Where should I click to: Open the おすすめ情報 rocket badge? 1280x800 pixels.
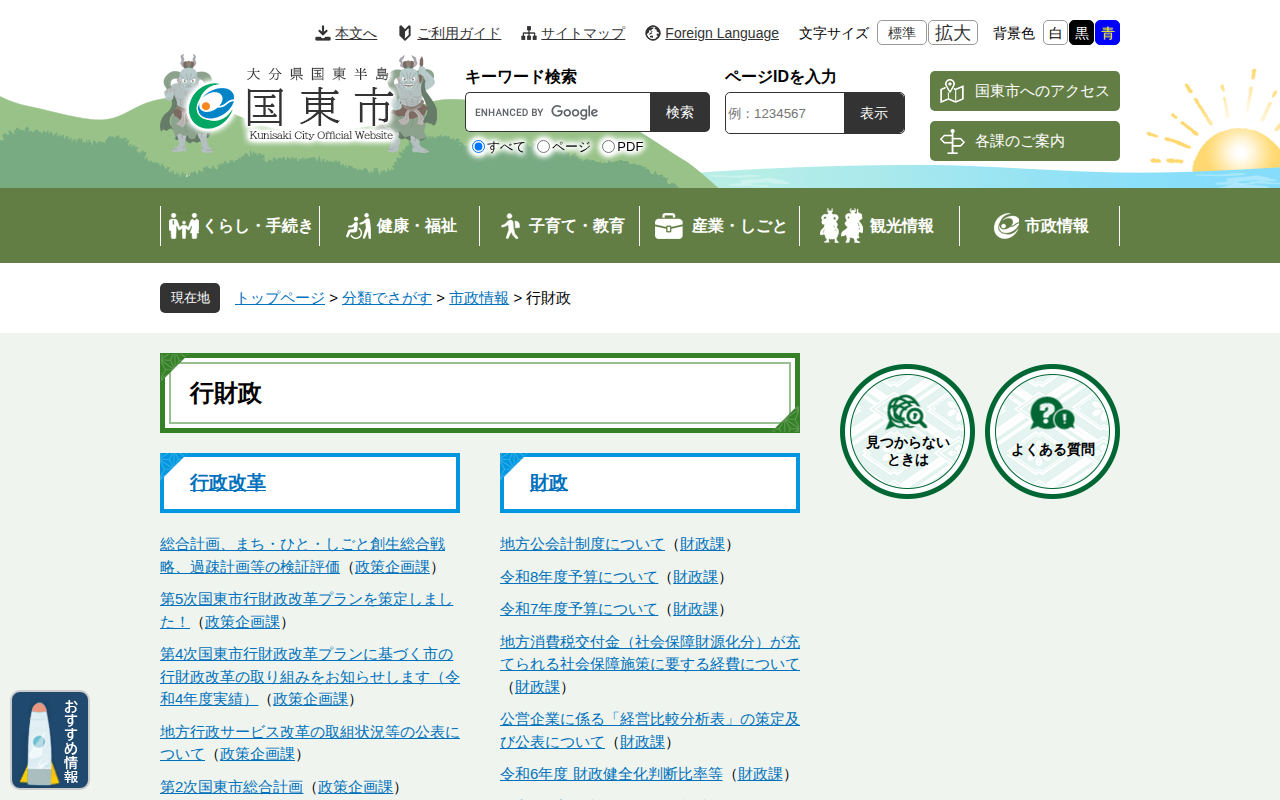[50, 740]
